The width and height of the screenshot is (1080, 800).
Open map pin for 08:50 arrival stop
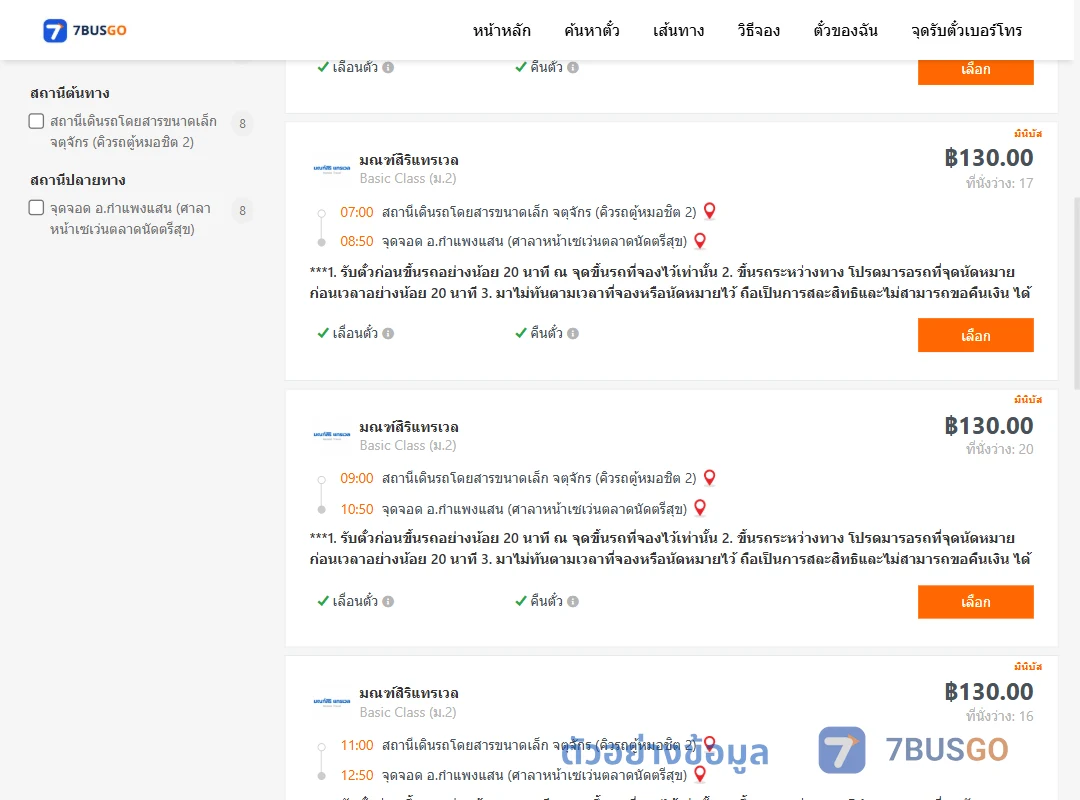click(700, 241)
